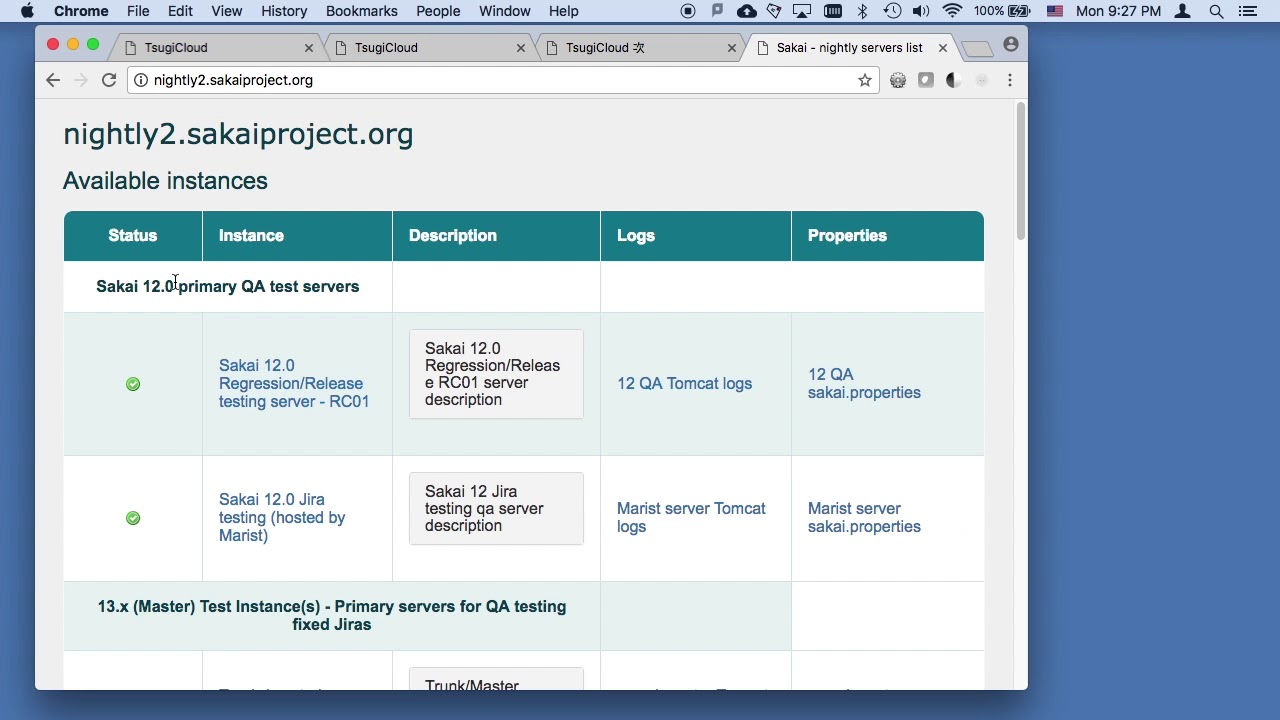Open Sakai 12.0 Jira testing link
The width and height of the screenshot is (1280, 720).
click(x=282, y=517)
